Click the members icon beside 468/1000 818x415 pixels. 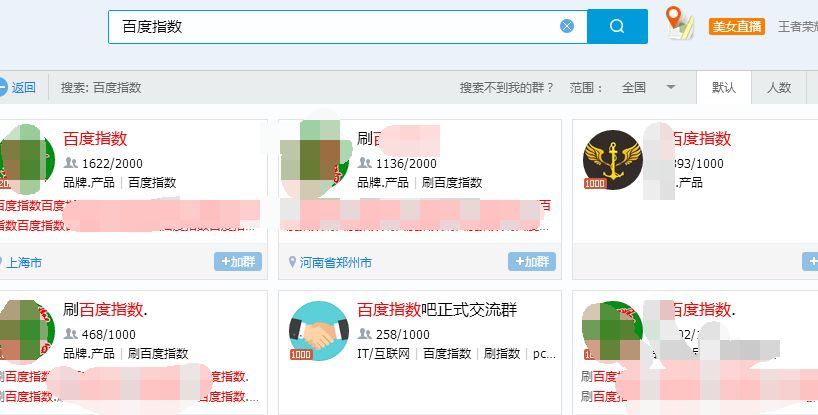coord(71,334)
